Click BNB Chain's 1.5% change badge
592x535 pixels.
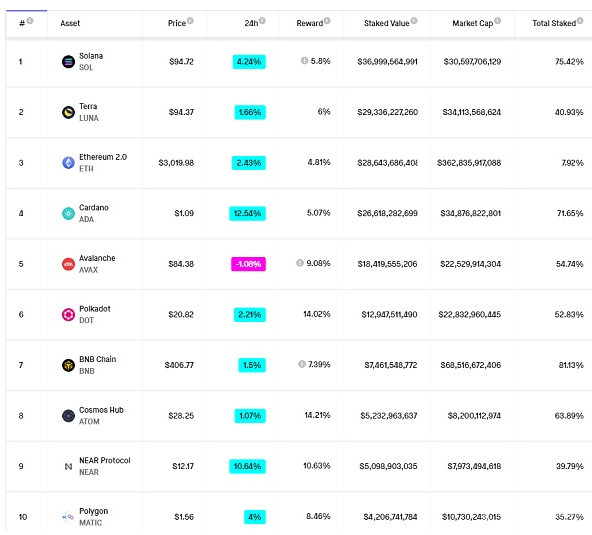252,365
